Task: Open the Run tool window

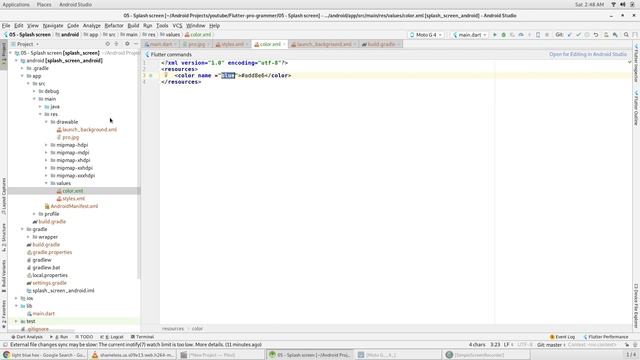Action: point(59,337)
